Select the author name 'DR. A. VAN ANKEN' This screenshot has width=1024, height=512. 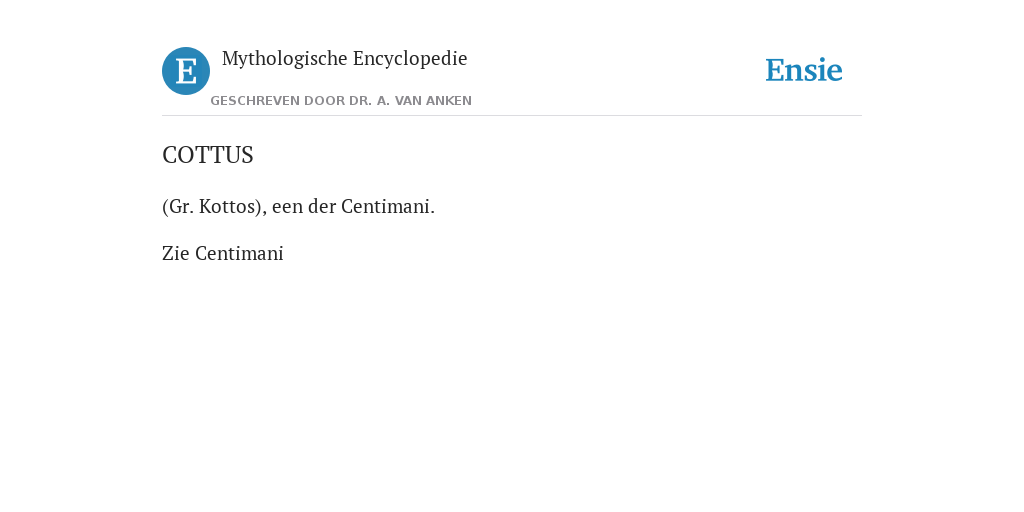click(410, 101)
